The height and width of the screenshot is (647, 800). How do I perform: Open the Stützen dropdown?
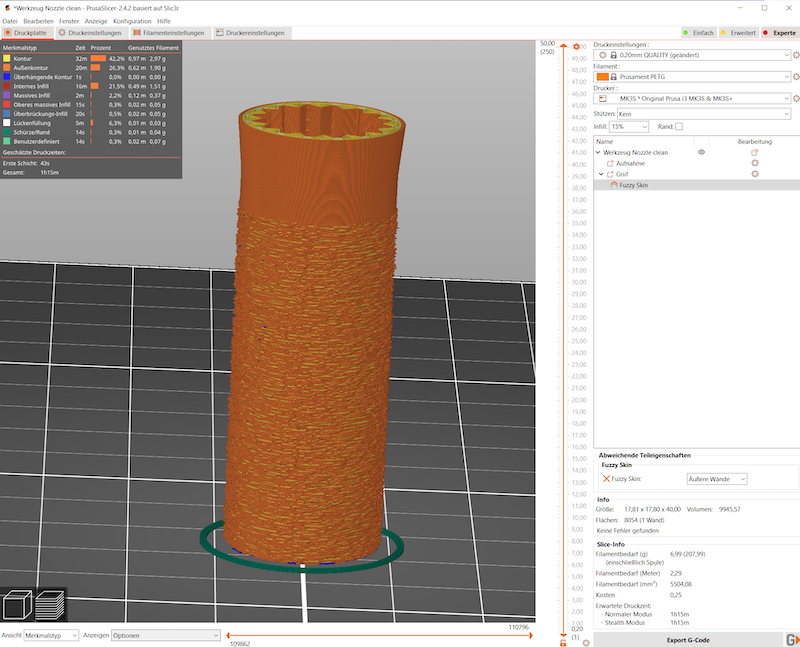[704, 114]
